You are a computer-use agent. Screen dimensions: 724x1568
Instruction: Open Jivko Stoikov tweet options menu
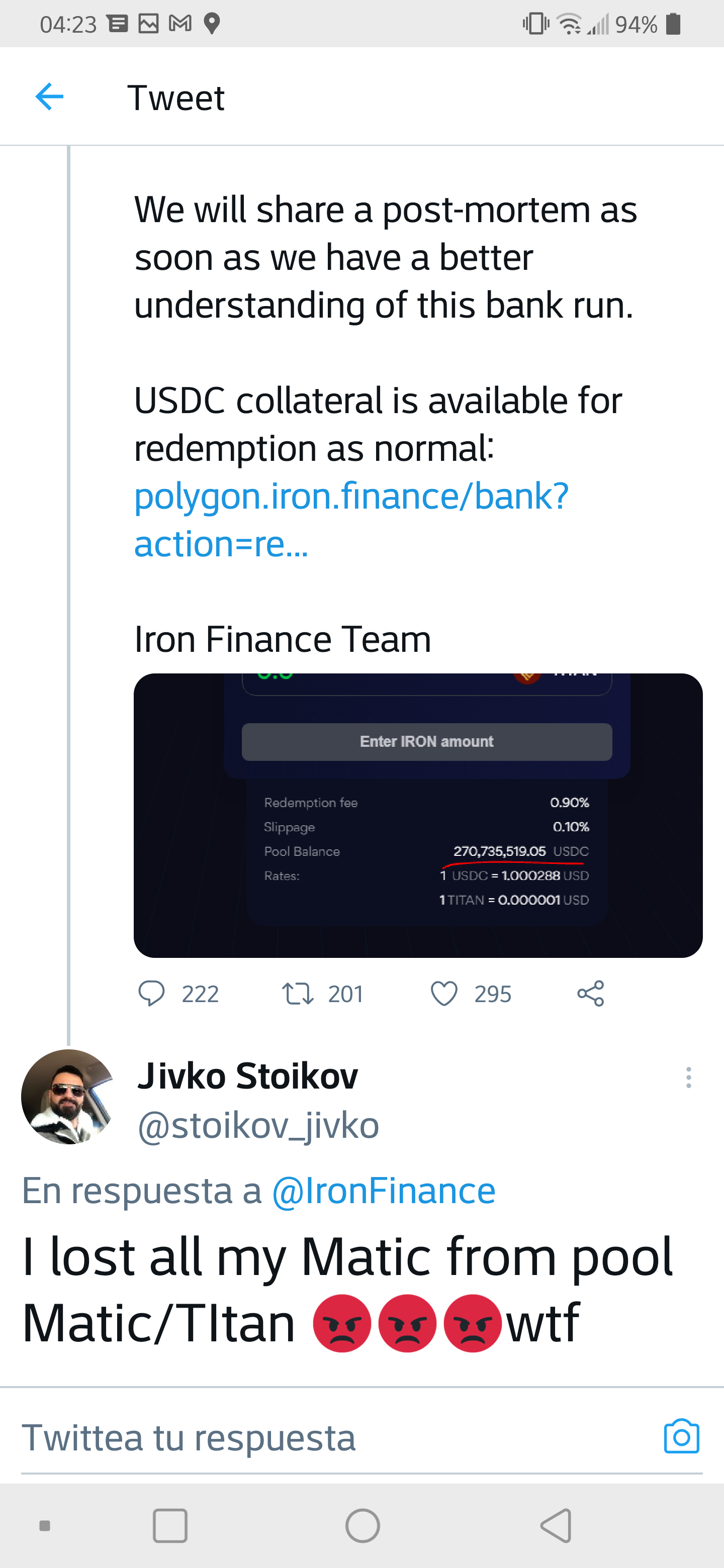pyautogui.click(x=688, y=1077)
